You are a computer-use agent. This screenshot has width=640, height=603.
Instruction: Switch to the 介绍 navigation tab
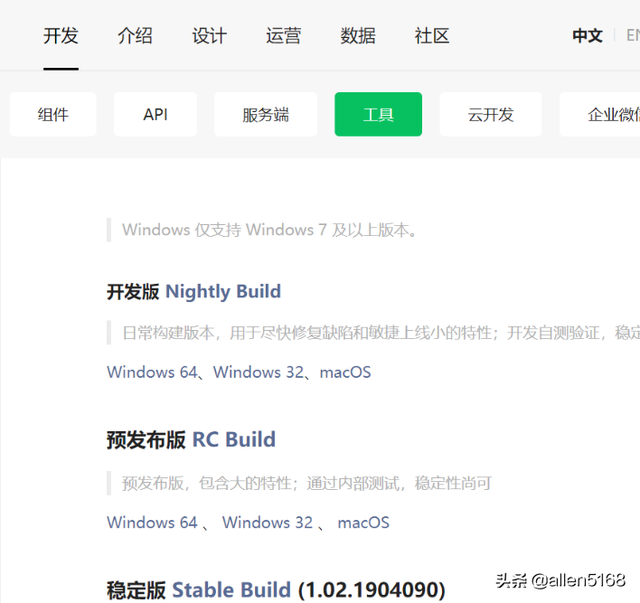tap(135, 36)
